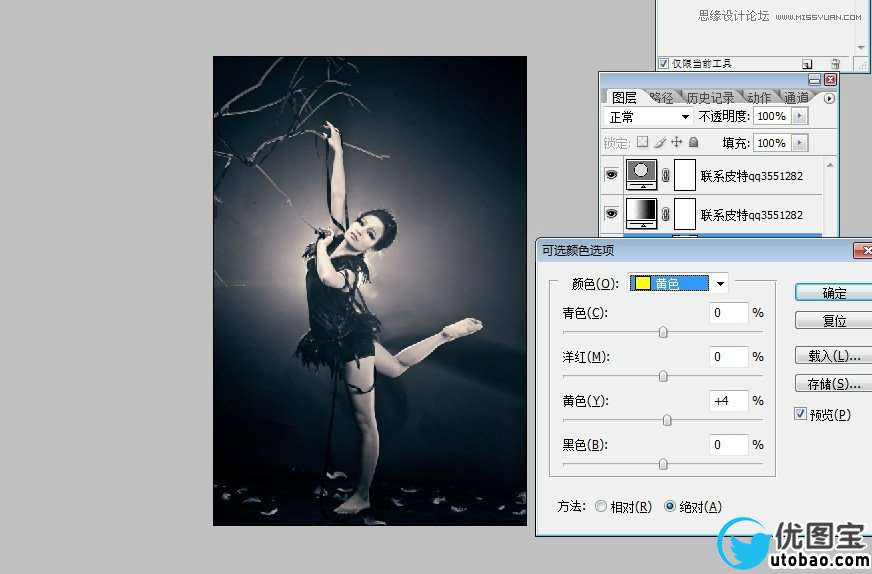
Task: Select the gradient adjustment layer thumbnail
Action: point(641,214)
